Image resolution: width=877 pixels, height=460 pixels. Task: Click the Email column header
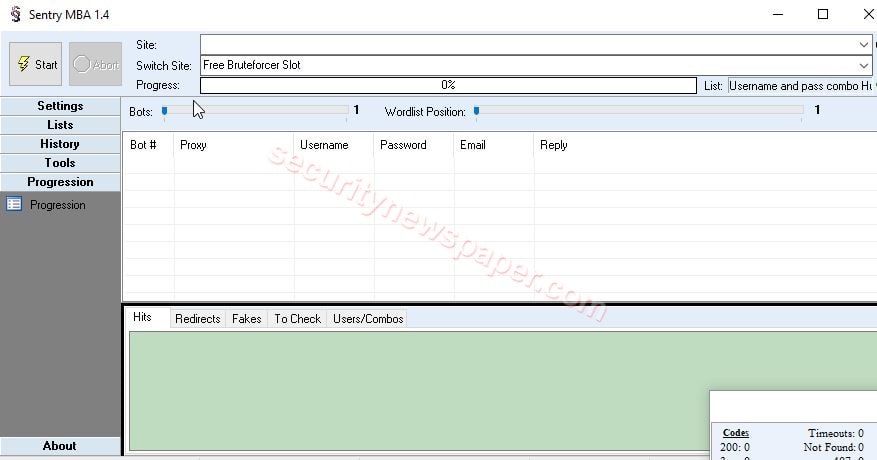coord(494,145)
